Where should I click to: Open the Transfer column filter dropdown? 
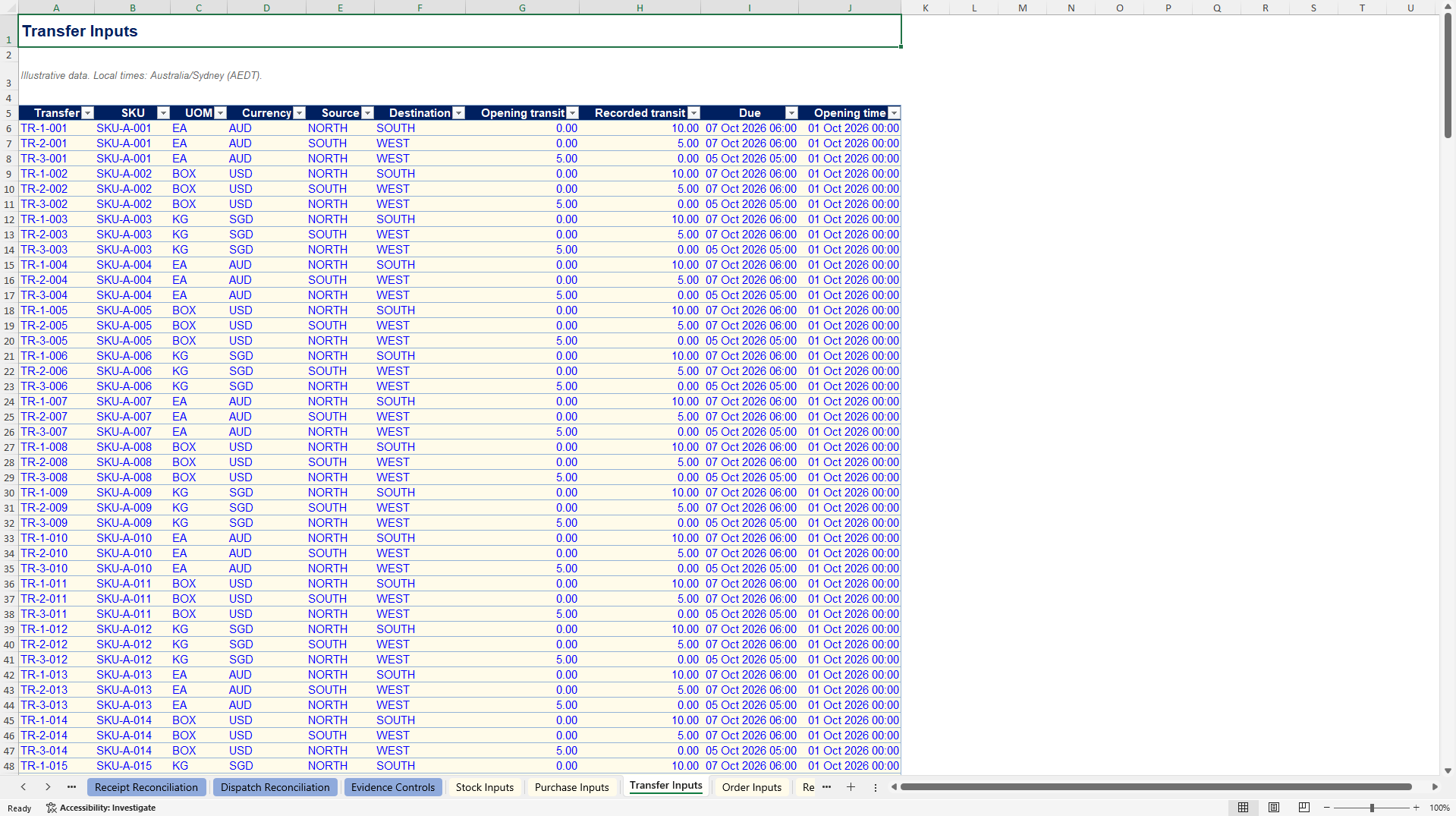tap(87, 113)
